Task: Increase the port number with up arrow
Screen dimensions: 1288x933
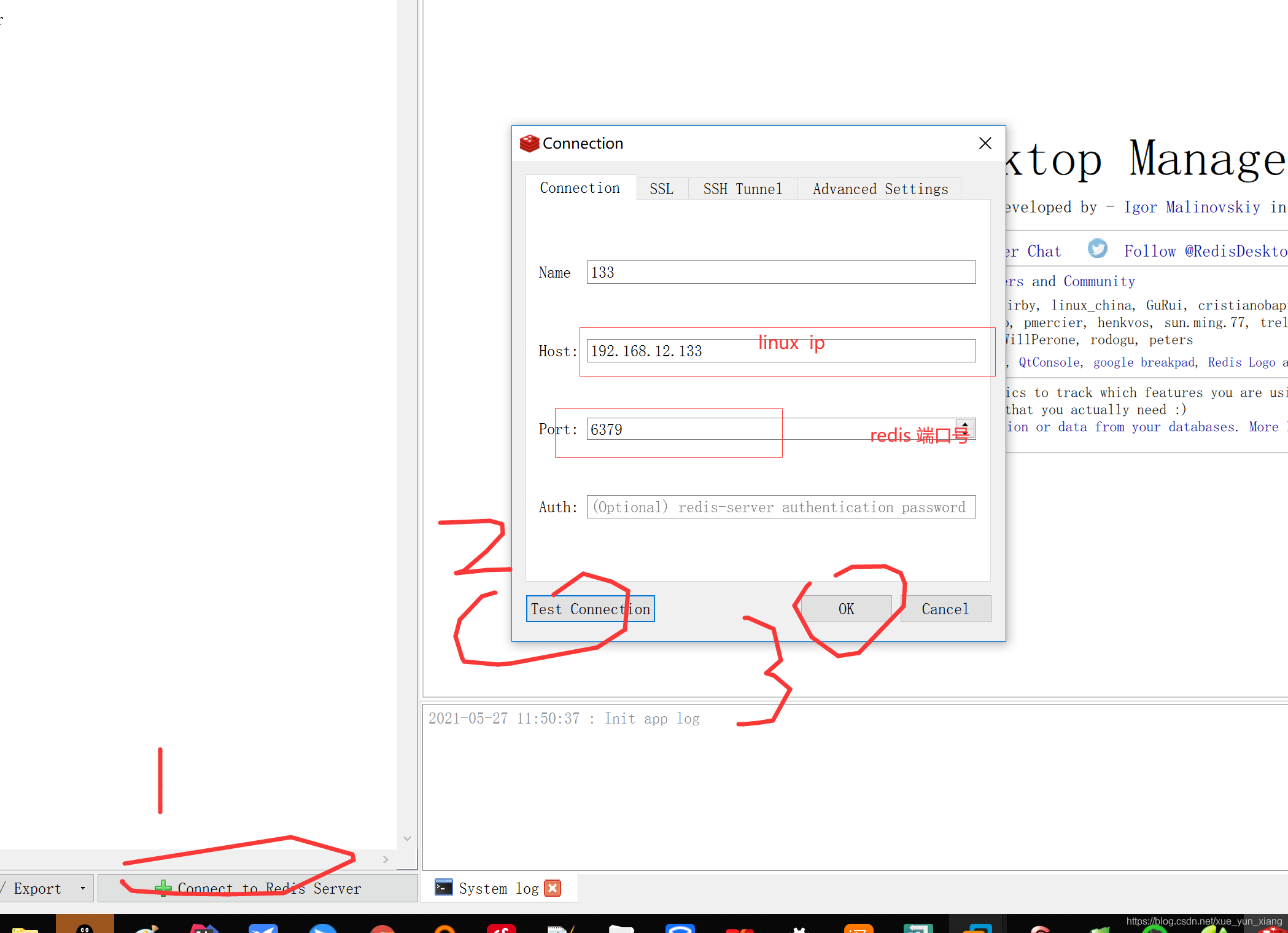Action: coord(965,424)
